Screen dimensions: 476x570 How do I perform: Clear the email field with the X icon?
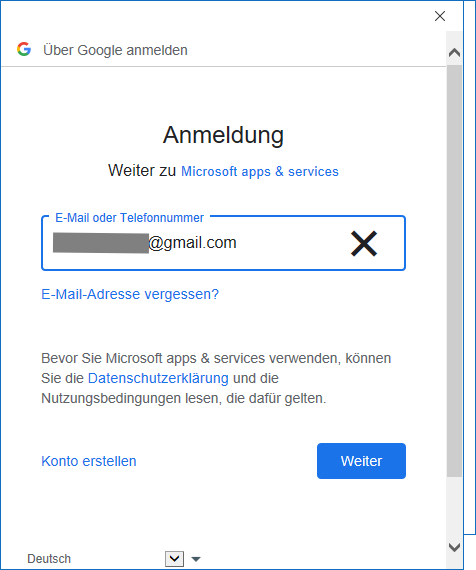pyautogui.click(x=364, y=244)
